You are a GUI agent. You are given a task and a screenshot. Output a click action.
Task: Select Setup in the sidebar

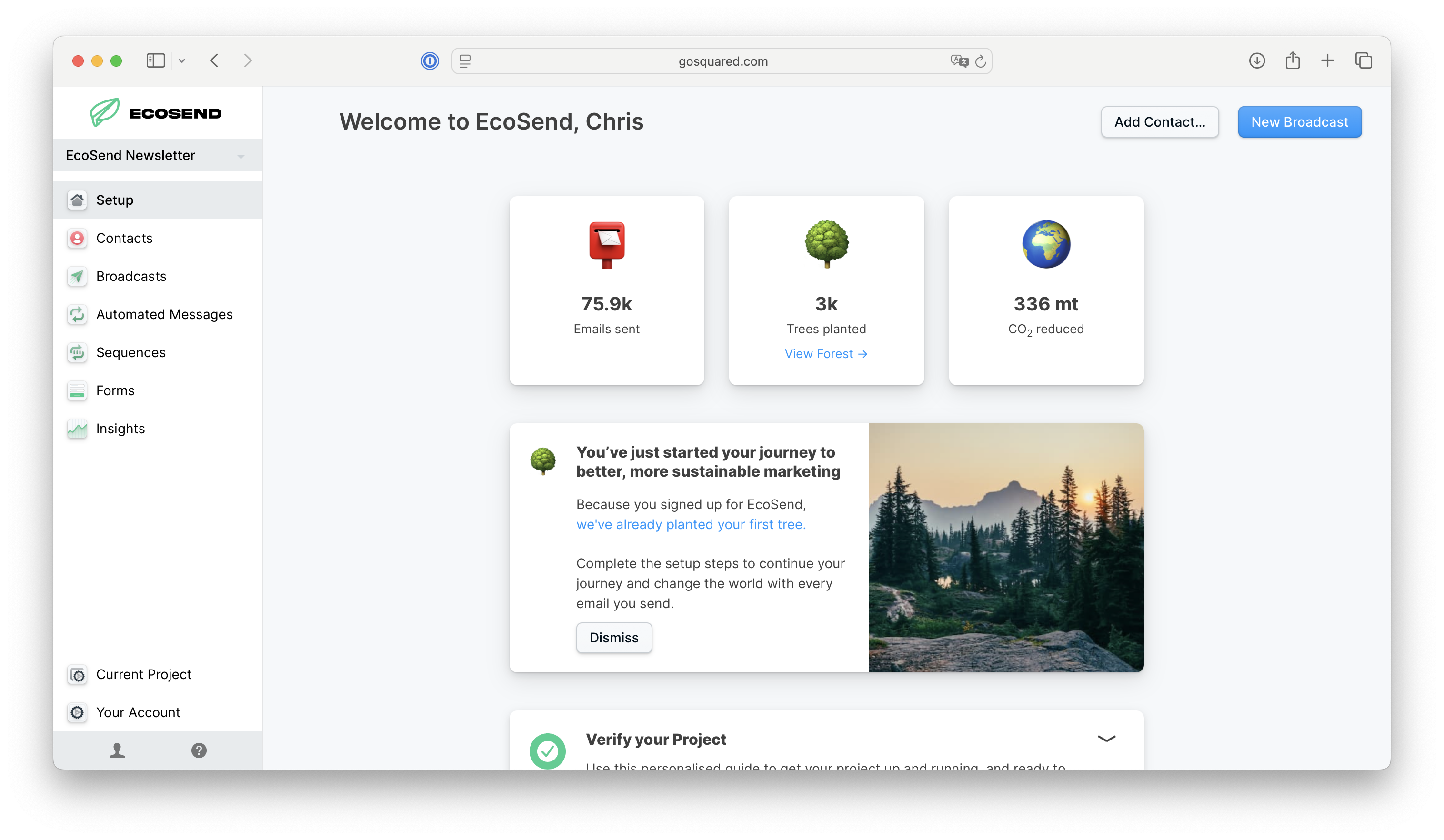[x=115, y=200]
